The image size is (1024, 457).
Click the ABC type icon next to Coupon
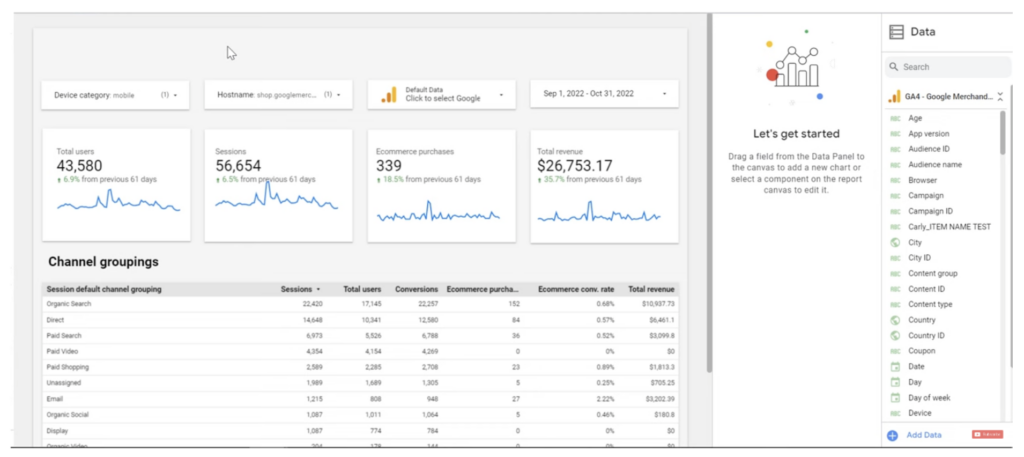click(x=895, y=351)
